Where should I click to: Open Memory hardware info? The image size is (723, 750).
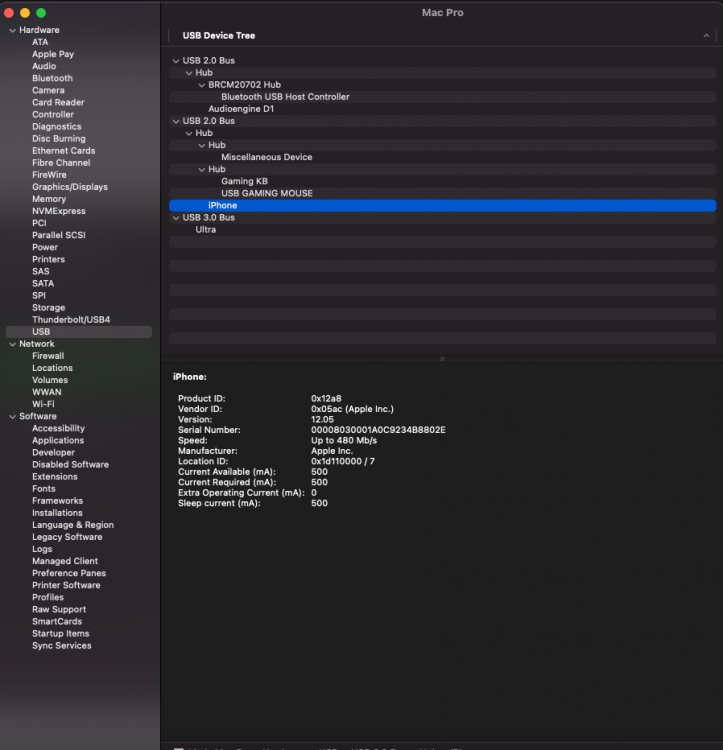pos(49,199)
